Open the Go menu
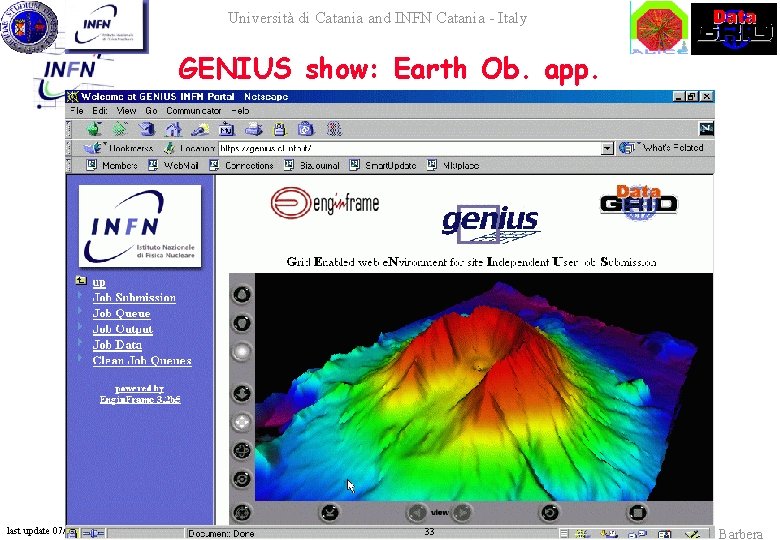Screen dimensions: 780x540 (x=151, y=110)
